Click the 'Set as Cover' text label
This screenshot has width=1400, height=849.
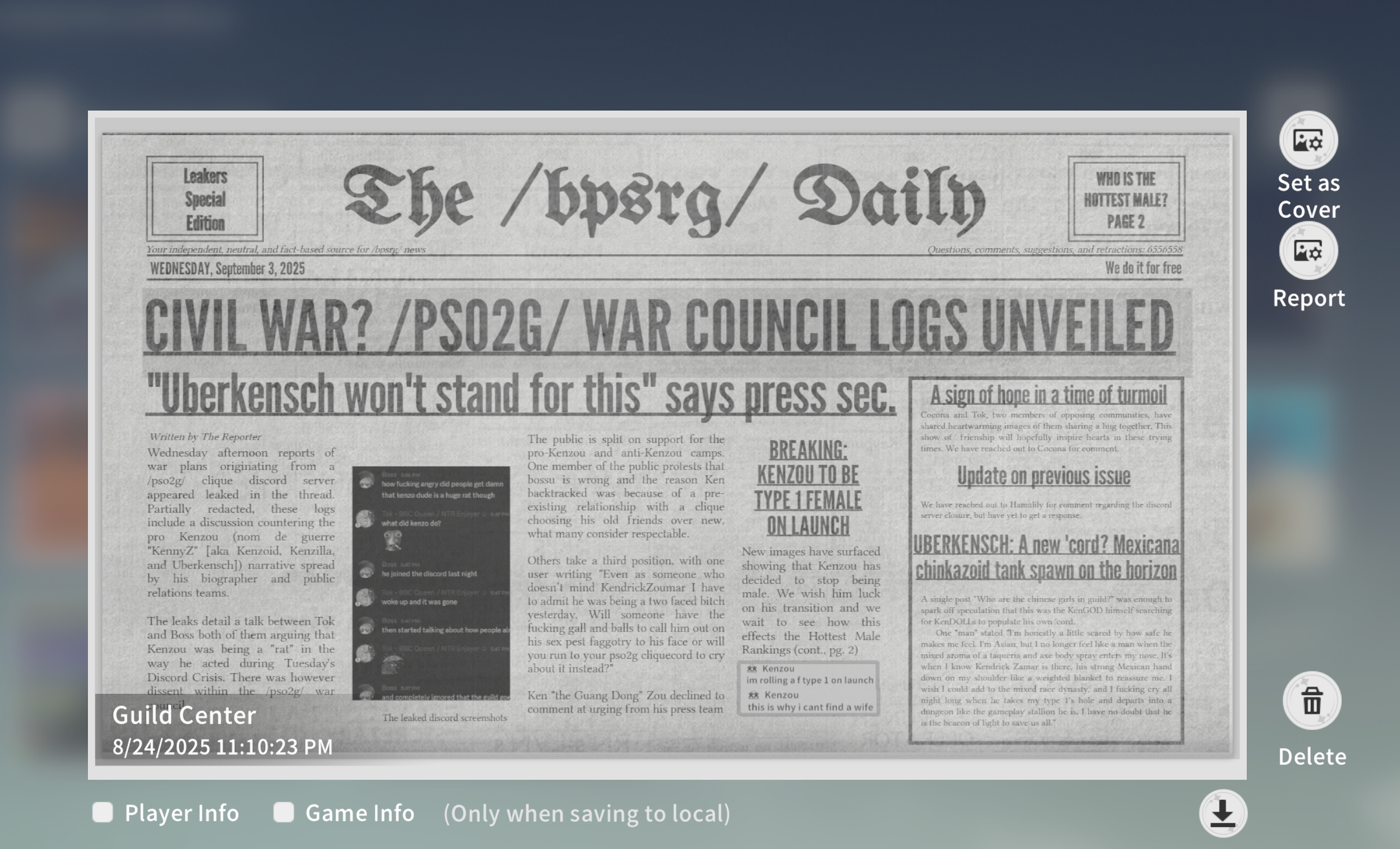tap(1308, 196)
